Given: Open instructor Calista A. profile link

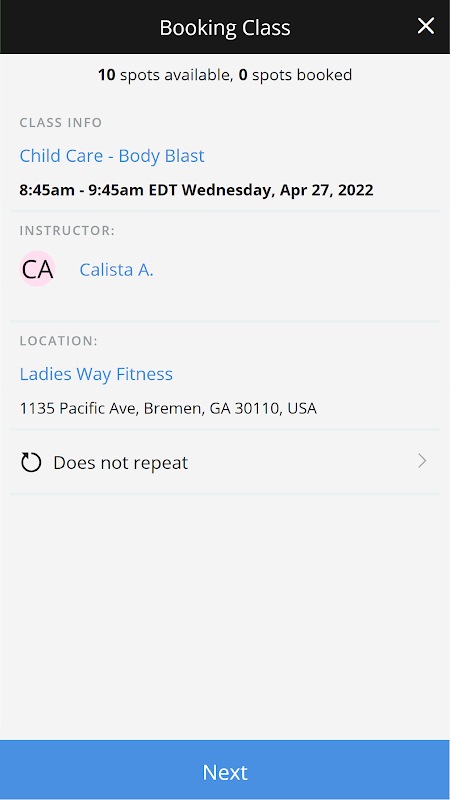Looking at the screenshot, I should tap(116, 269).
